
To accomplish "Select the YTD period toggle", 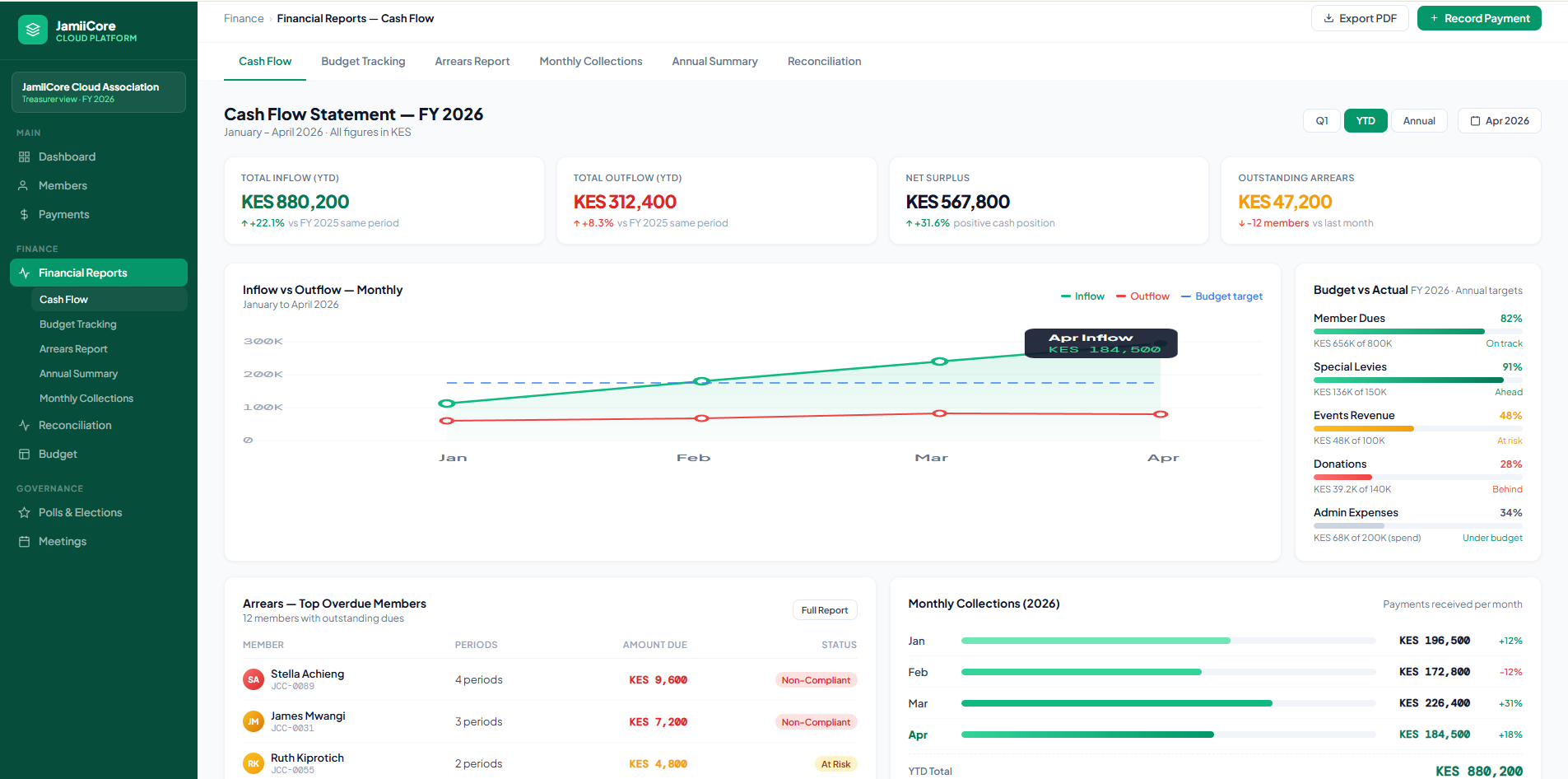I will [1366, 121].
